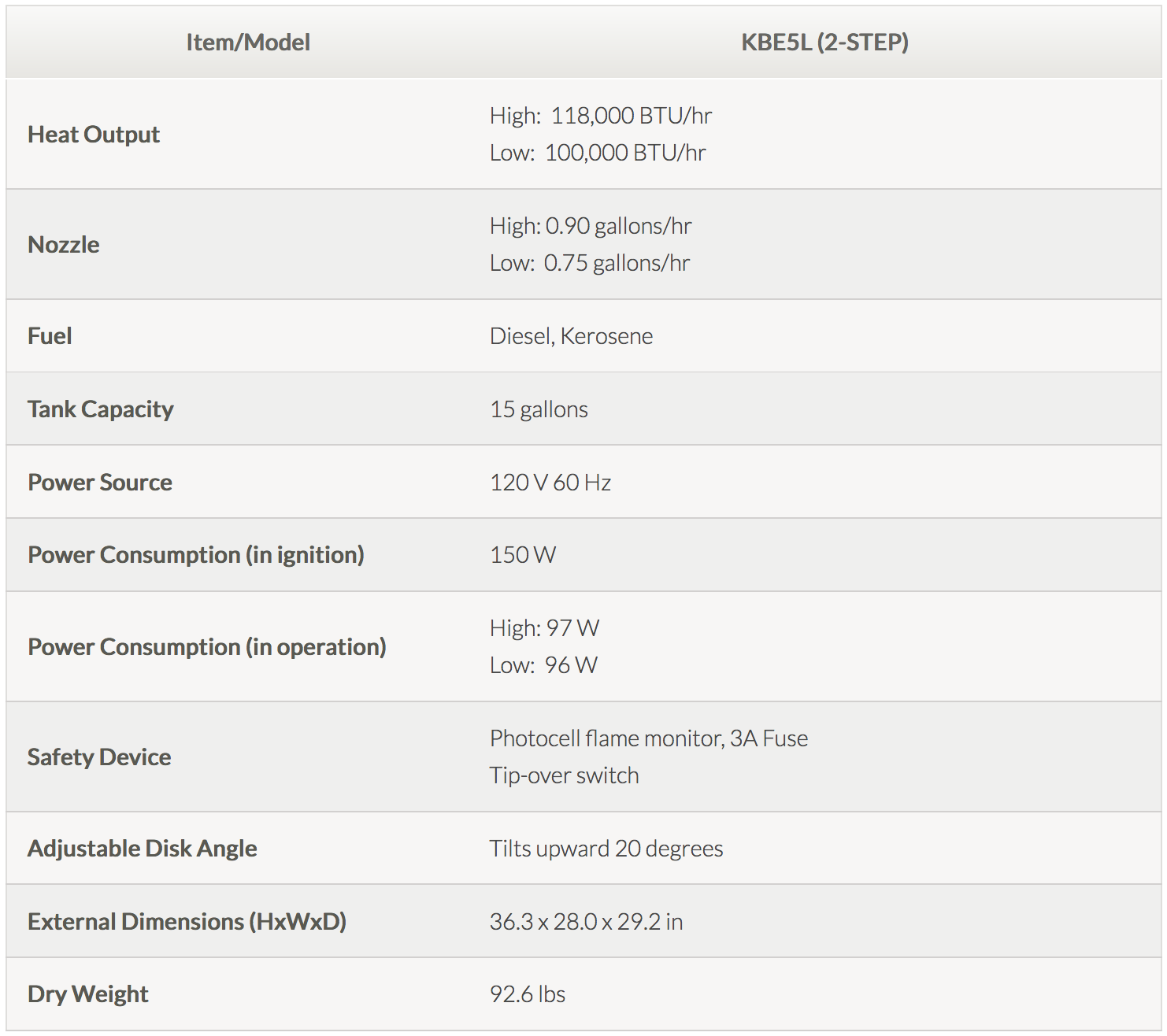The height and width of the screenshot is (1036, 1167).
Task: Click the Low 100,000 BTU/hr value
Action: (598, 153)
